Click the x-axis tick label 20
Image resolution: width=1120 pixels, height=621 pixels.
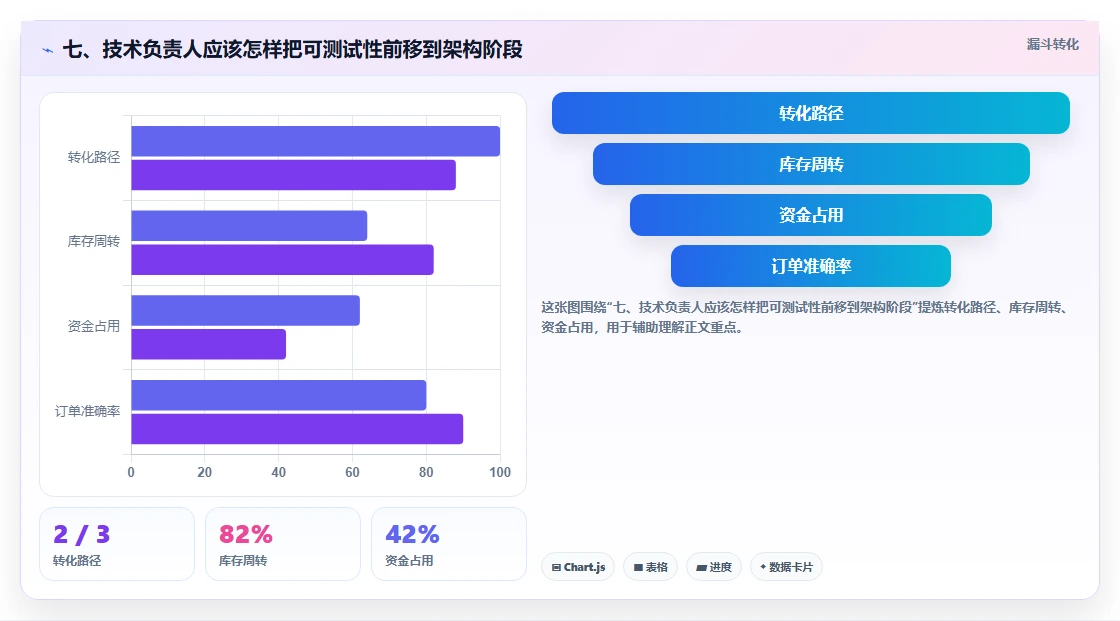tap(204, 472)
